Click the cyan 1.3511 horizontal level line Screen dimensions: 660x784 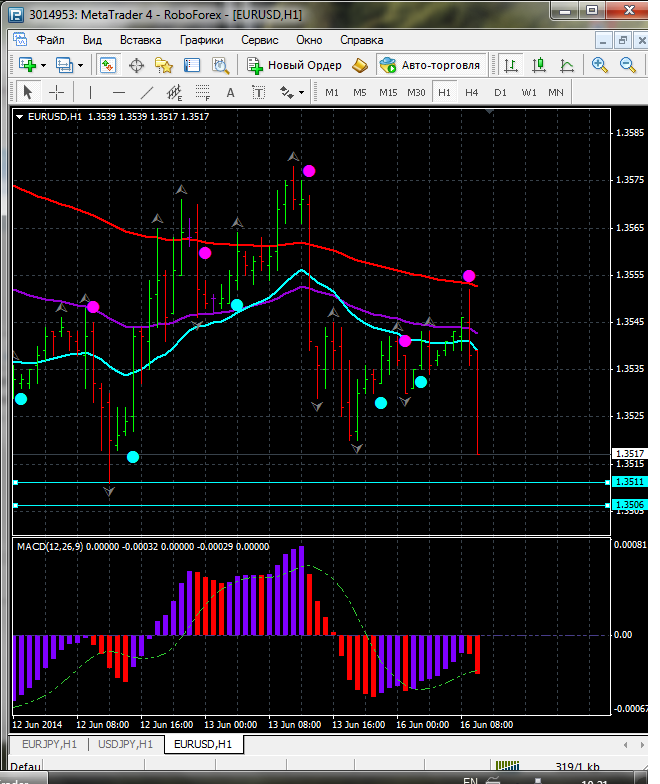[x=300, y=482]
